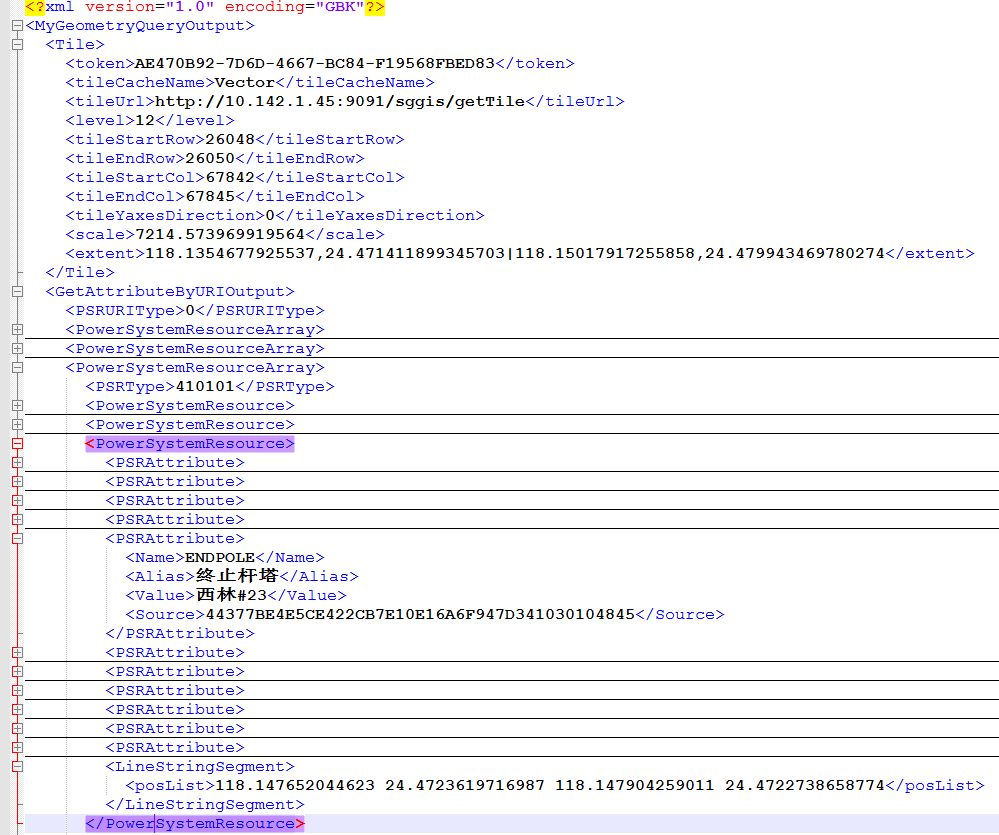Click the scale value 7214.573969919564
Image resolution: width=999 pixels, height=835 pixels.
[x=220, y=234]
